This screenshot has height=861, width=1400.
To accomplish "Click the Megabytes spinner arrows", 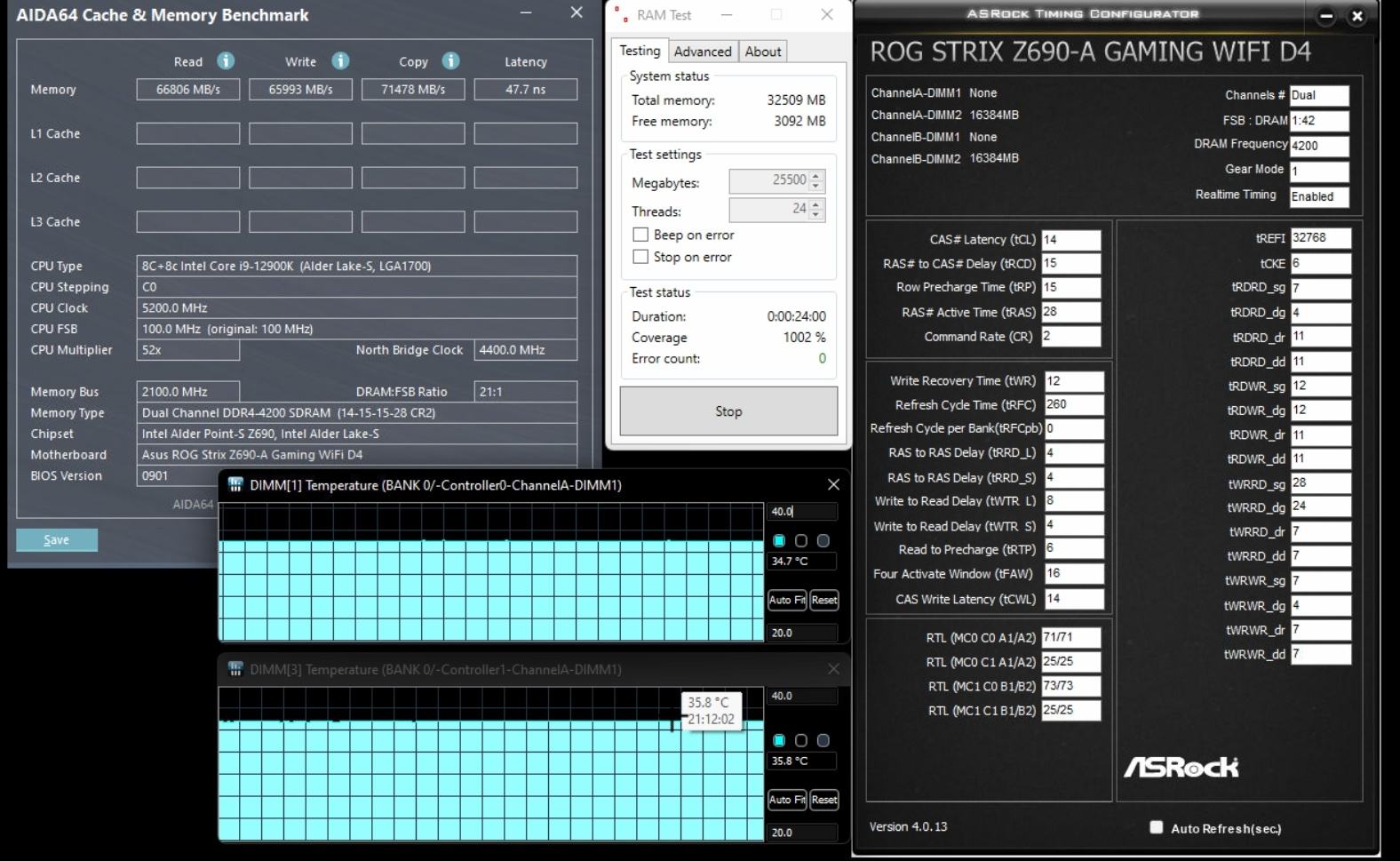I will point(816,181).
